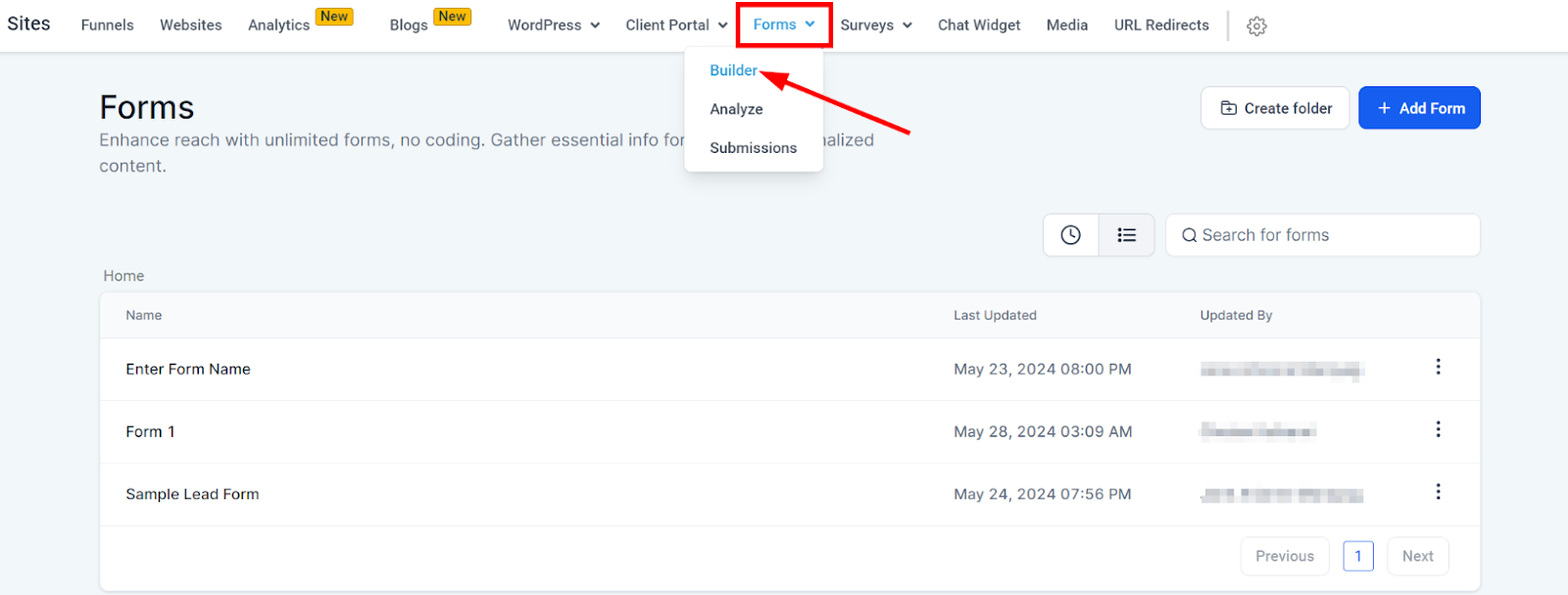Open actions menu for Form 1 row
The image size is (1568, 595).
click(x=1438, y=429)
